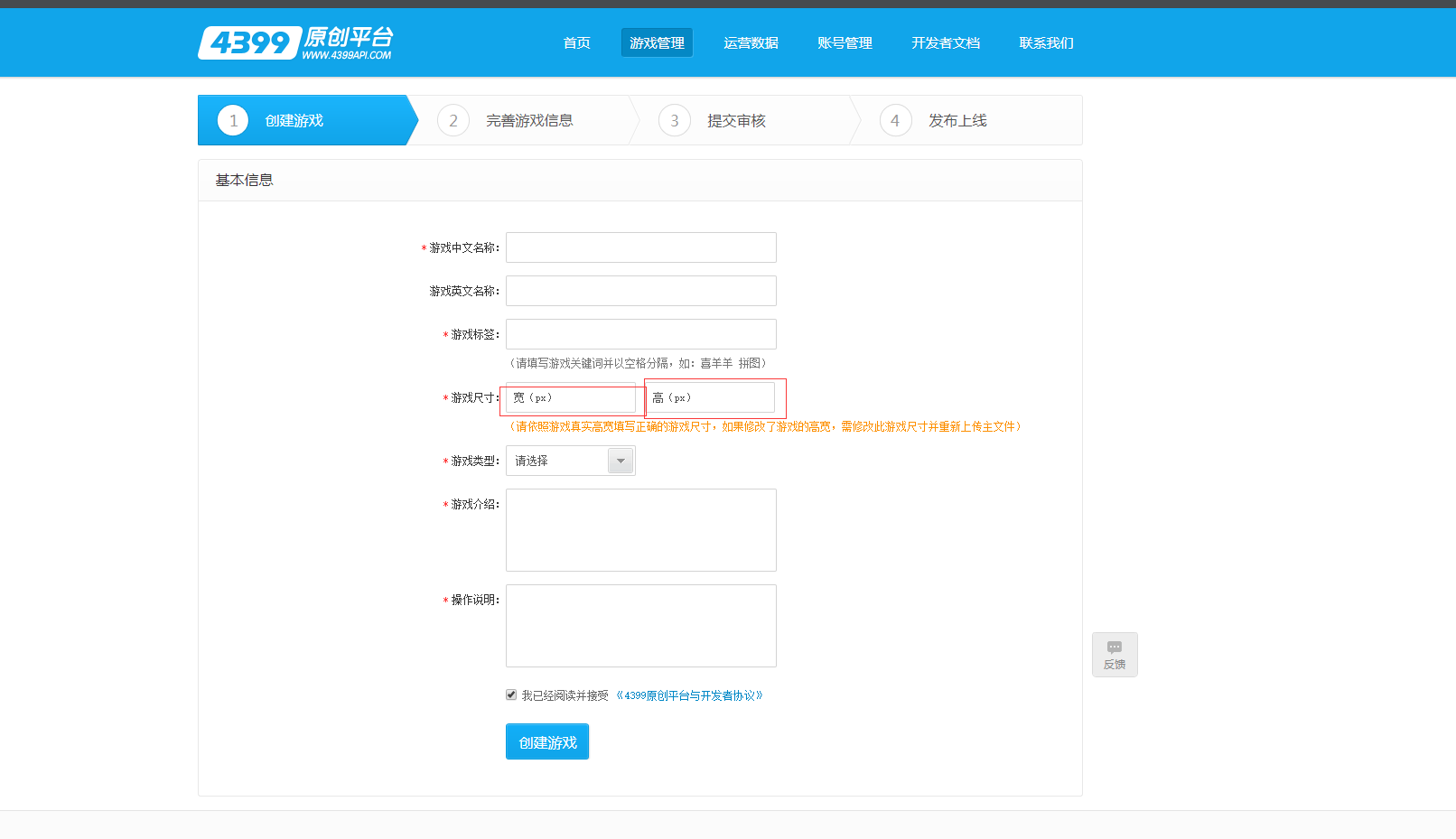Click step 3 提交审核 circle
Viewport: 1456px width, 839px height.
click(x=675, y=120)
